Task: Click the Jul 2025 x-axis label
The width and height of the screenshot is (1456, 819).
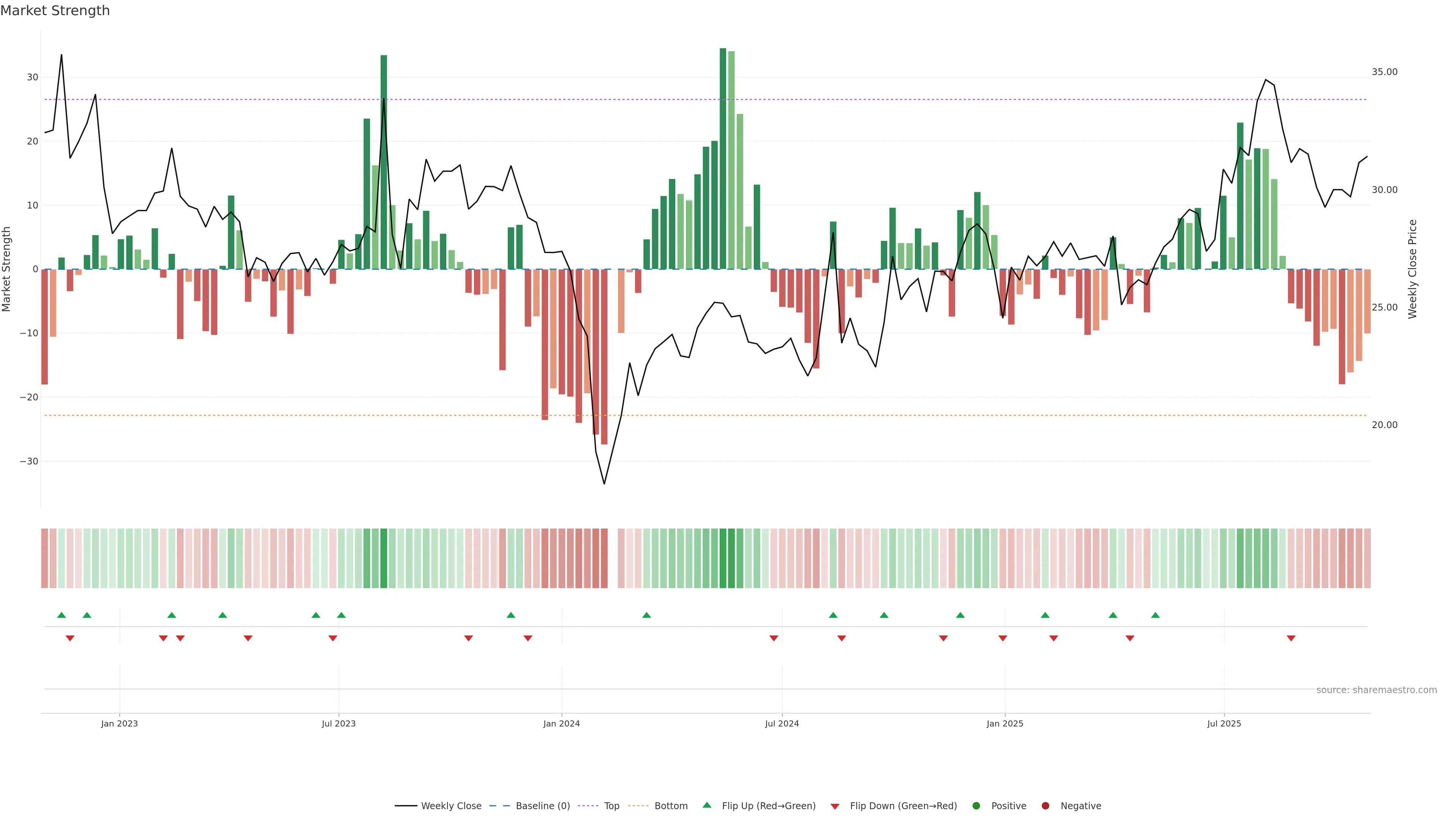Action: click(1224, 723)
